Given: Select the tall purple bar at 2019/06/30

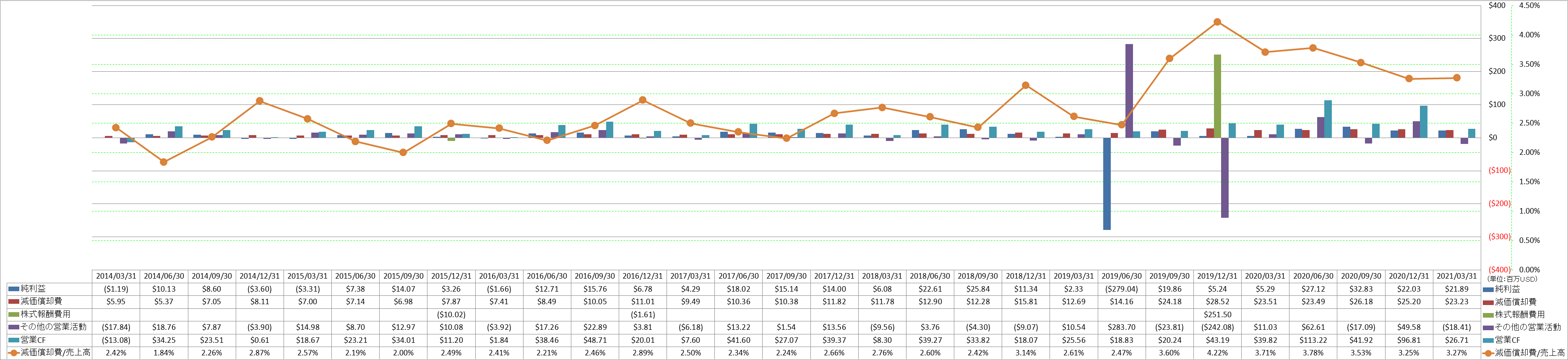Looking at the screenshot, I should 1129,91.
